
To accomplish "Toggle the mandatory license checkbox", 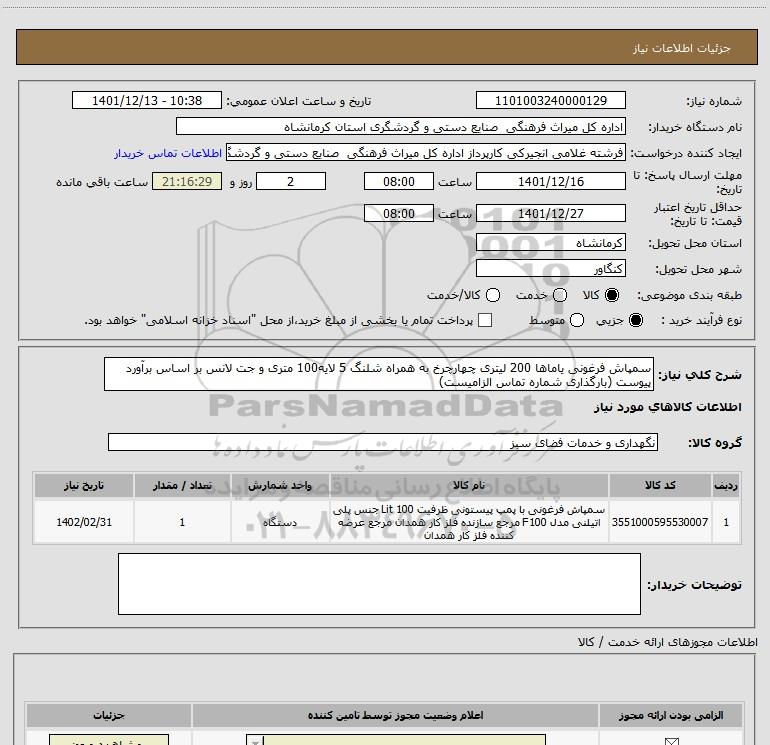I will point(671,741).
